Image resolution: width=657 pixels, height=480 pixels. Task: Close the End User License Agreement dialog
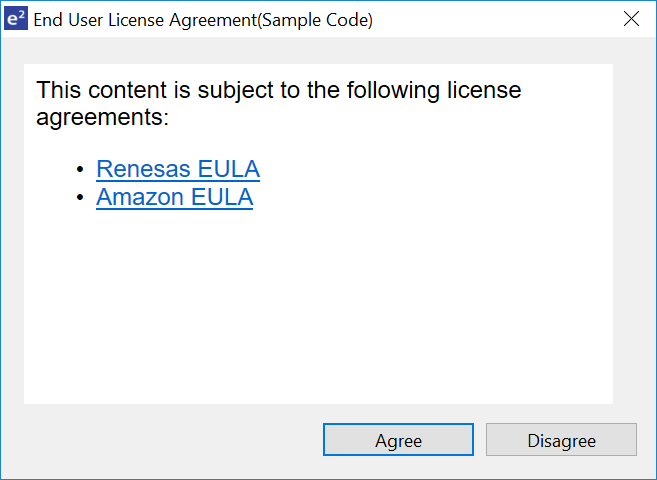631,19
